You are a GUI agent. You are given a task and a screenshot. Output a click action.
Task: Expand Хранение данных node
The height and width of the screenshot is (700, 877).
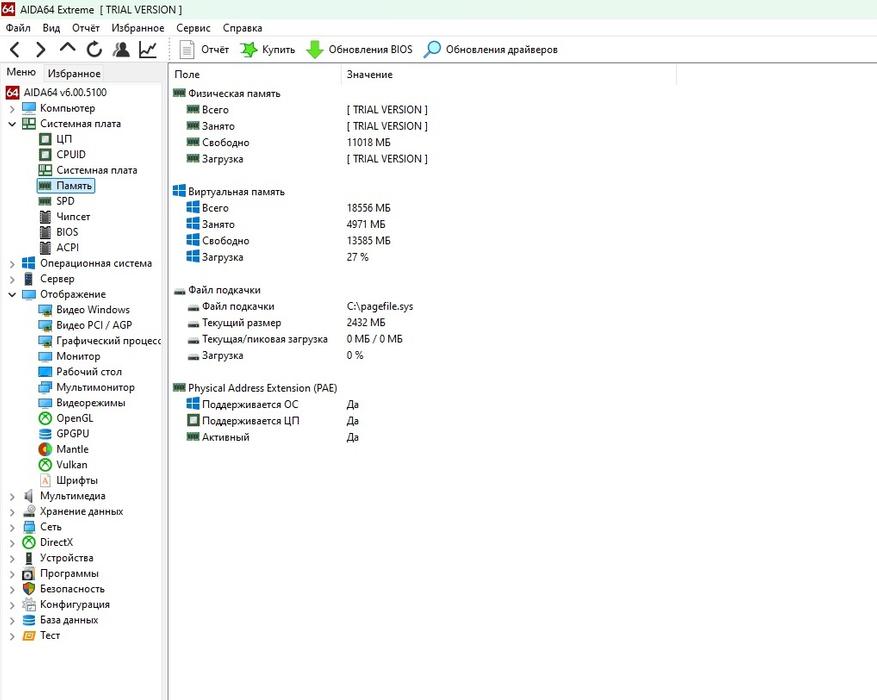12,512
